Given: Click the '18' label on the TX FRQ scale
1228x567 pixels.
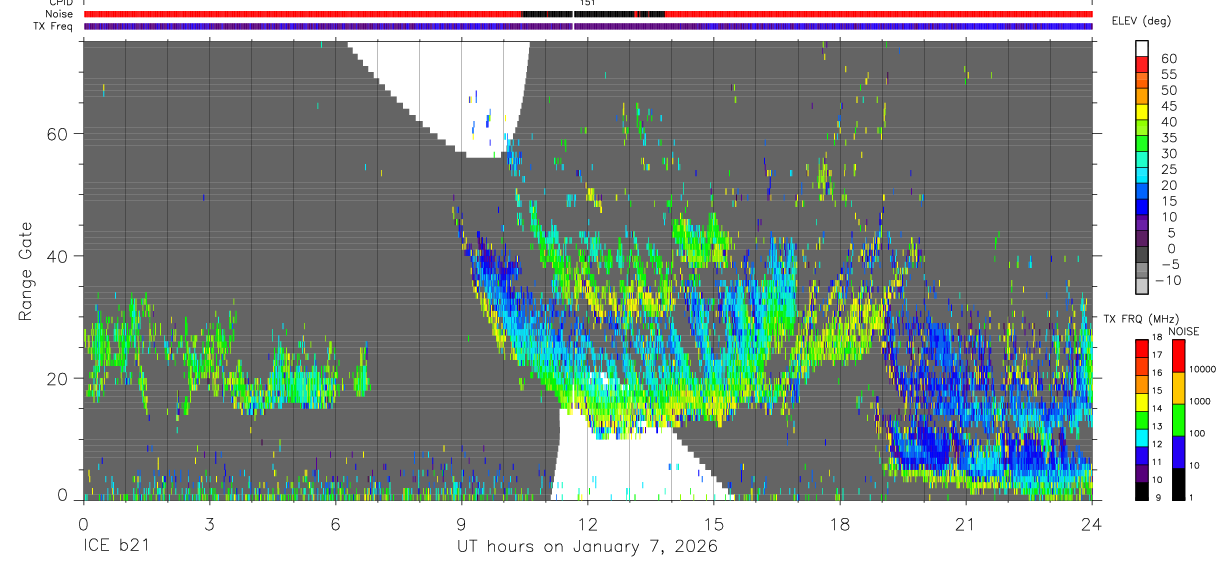Looking at the screenshot, I should (1157, 337).
